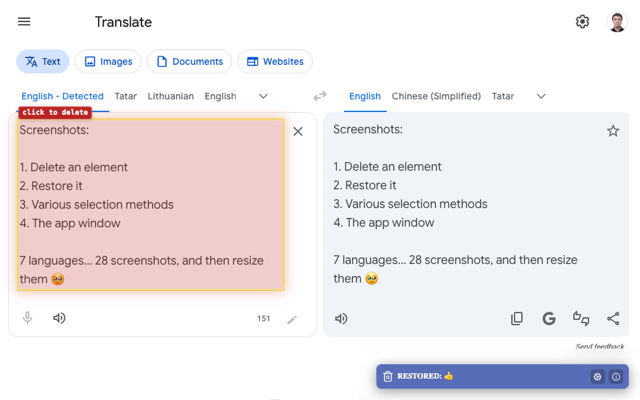The width and height of the screenshot is (640, 400).
Task: Listen to the translated text
Action: point(341,318)
